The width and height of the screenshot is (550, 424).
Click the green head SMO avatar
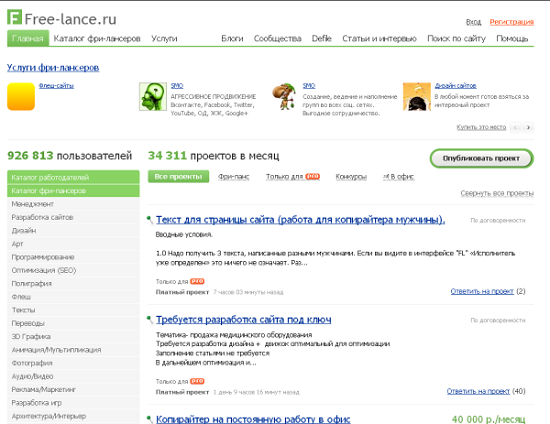(153, 96)
